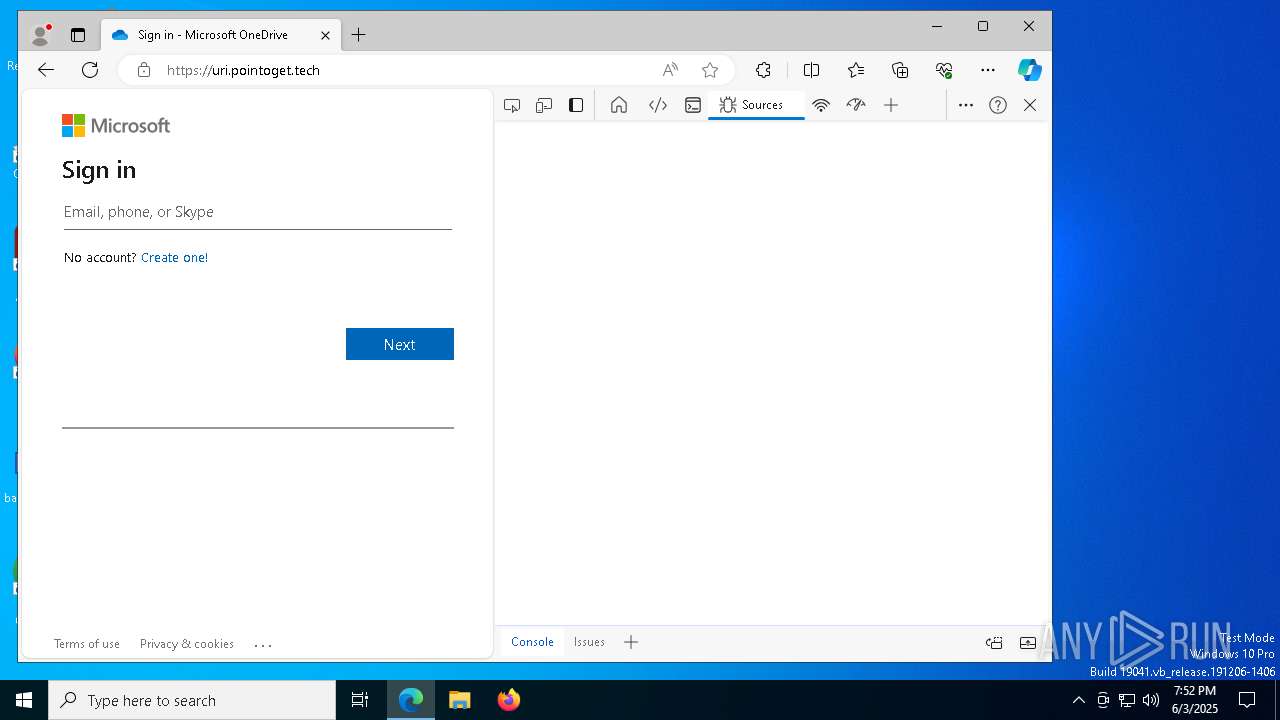Viewport: 1280px width, 720px height.
Task: Open the footer more options ellipsis
Action: (x=263, y=645)
